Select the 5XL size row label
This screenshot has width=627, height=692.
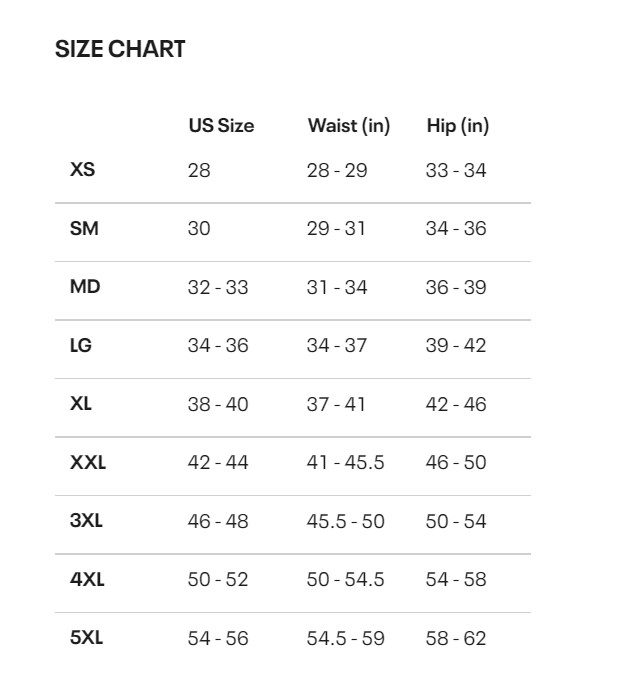(x=87, y=638)
